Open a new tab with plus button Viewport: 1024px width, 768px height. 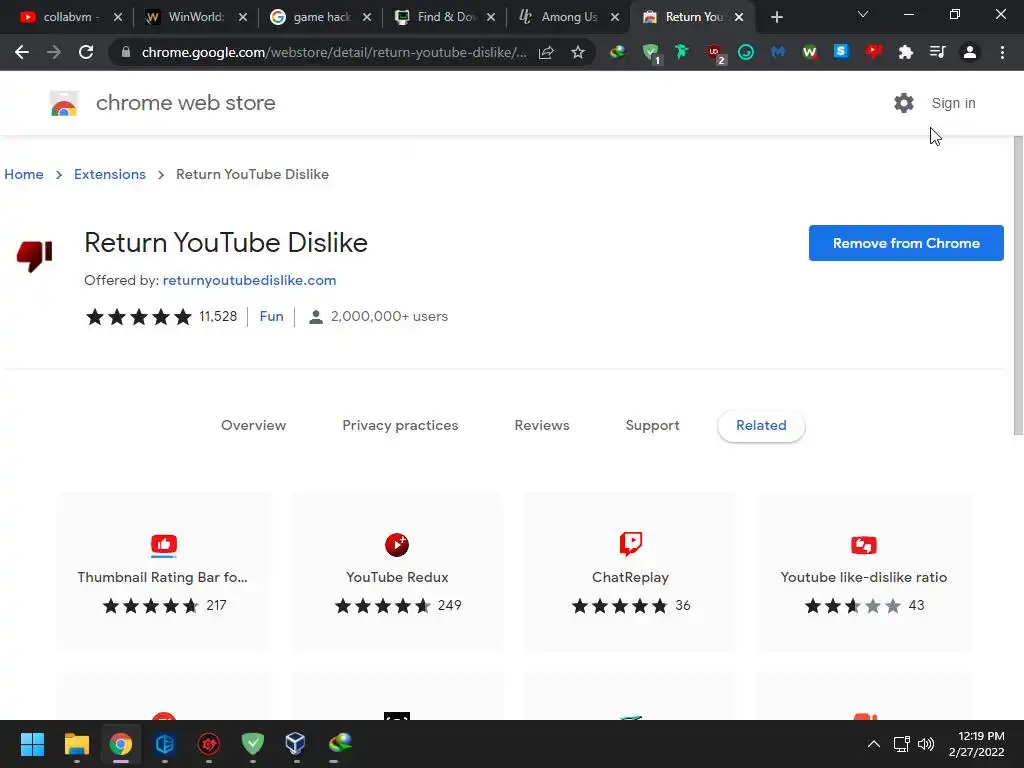click(776, 17)
